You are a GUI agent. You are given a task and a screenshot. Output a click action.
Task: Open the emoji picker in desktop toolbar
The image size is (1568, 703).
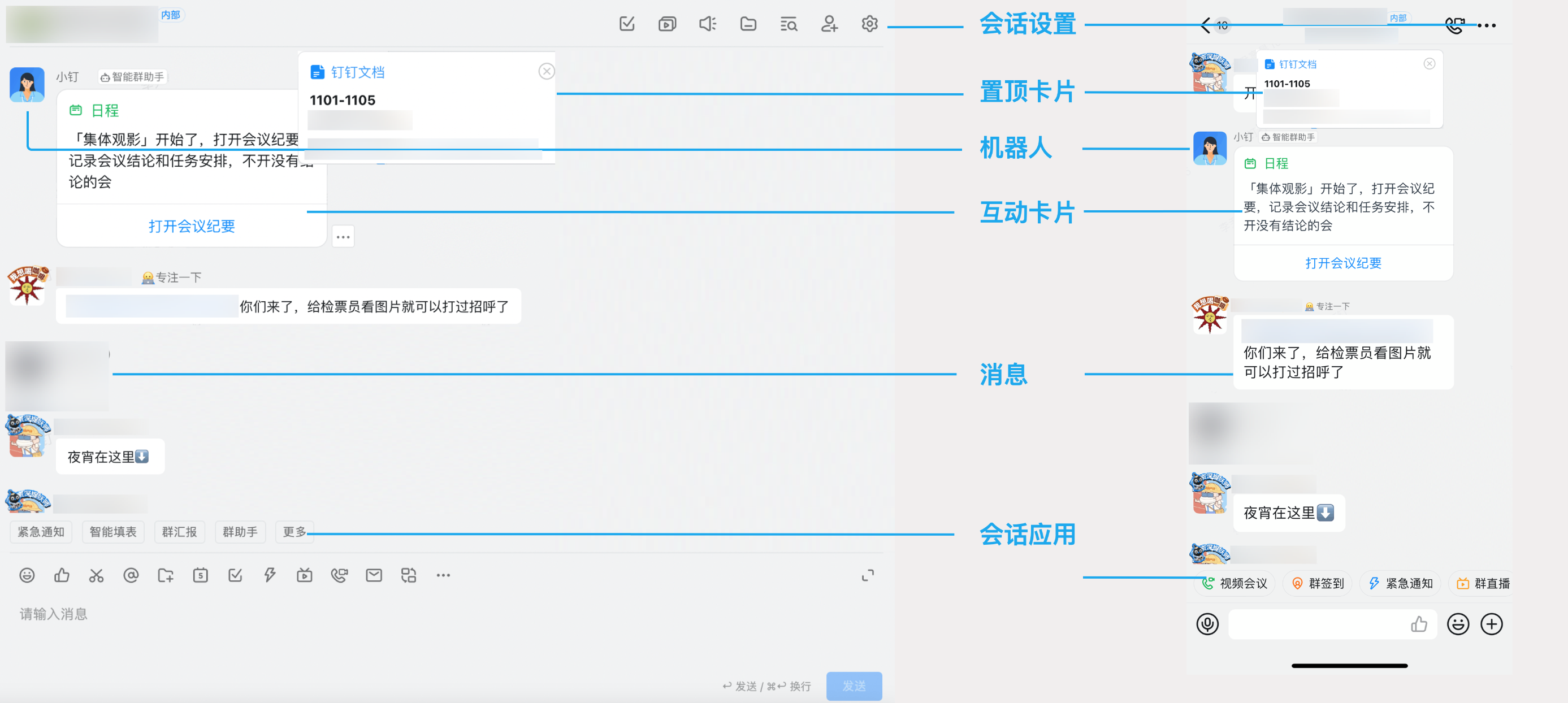tap(27, 575)
